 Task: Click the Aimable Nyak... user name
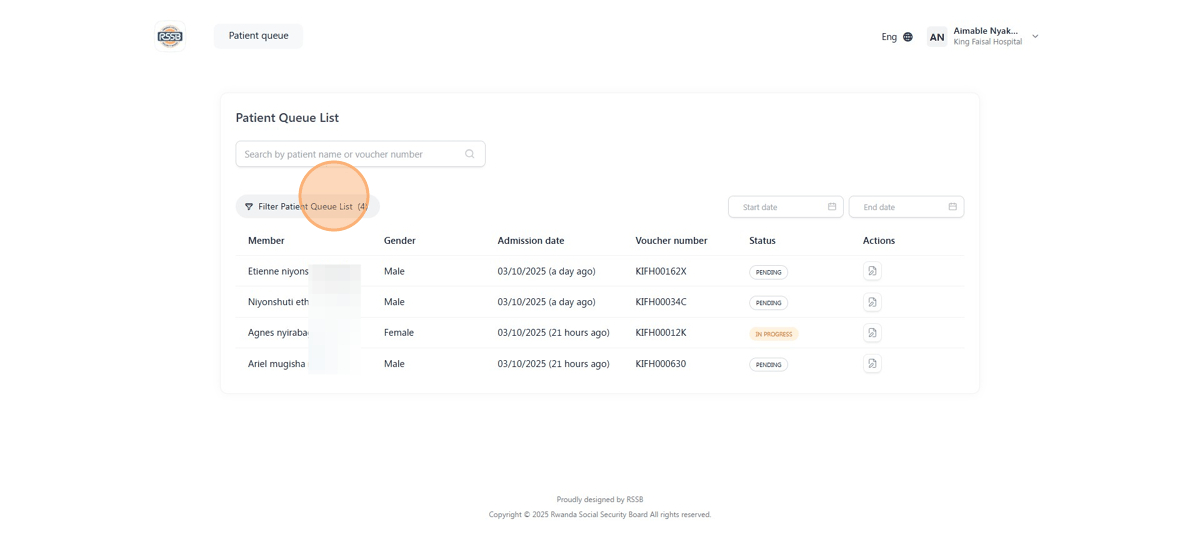click(986, 31)
